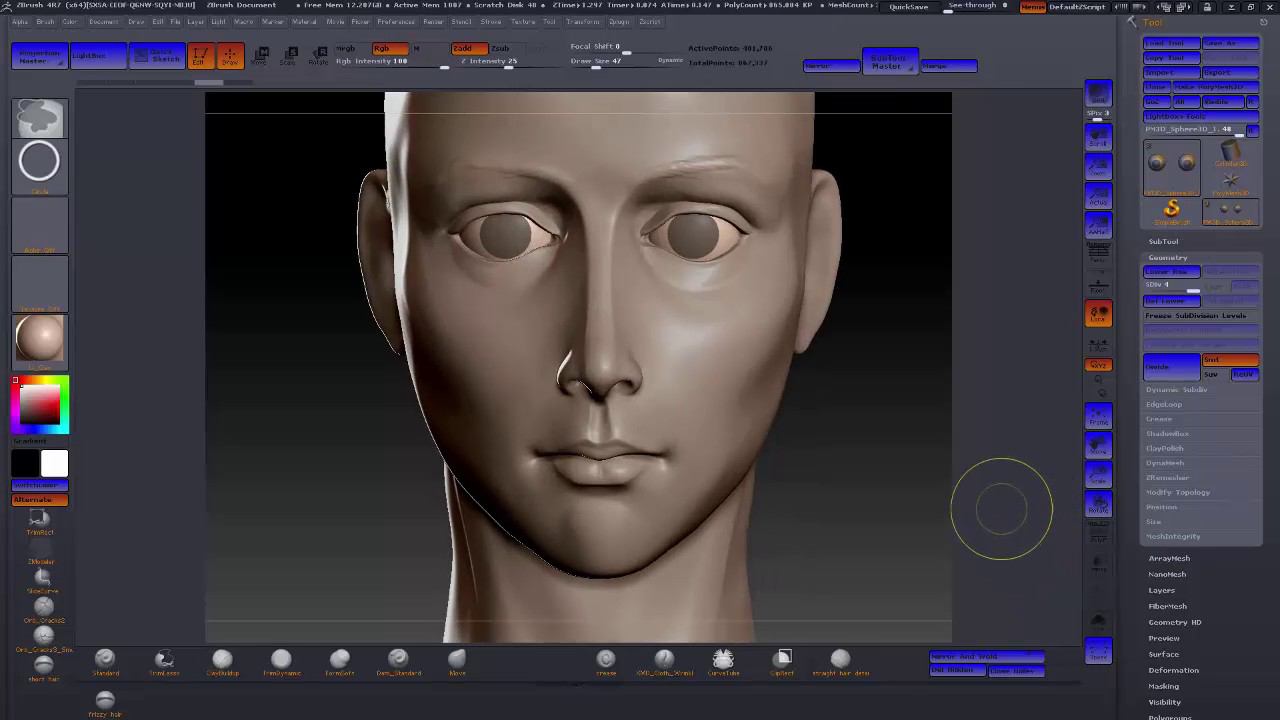Activate the Rotate transform icon
This screenshot has height=720, width=1280.
tap(318, 55)
